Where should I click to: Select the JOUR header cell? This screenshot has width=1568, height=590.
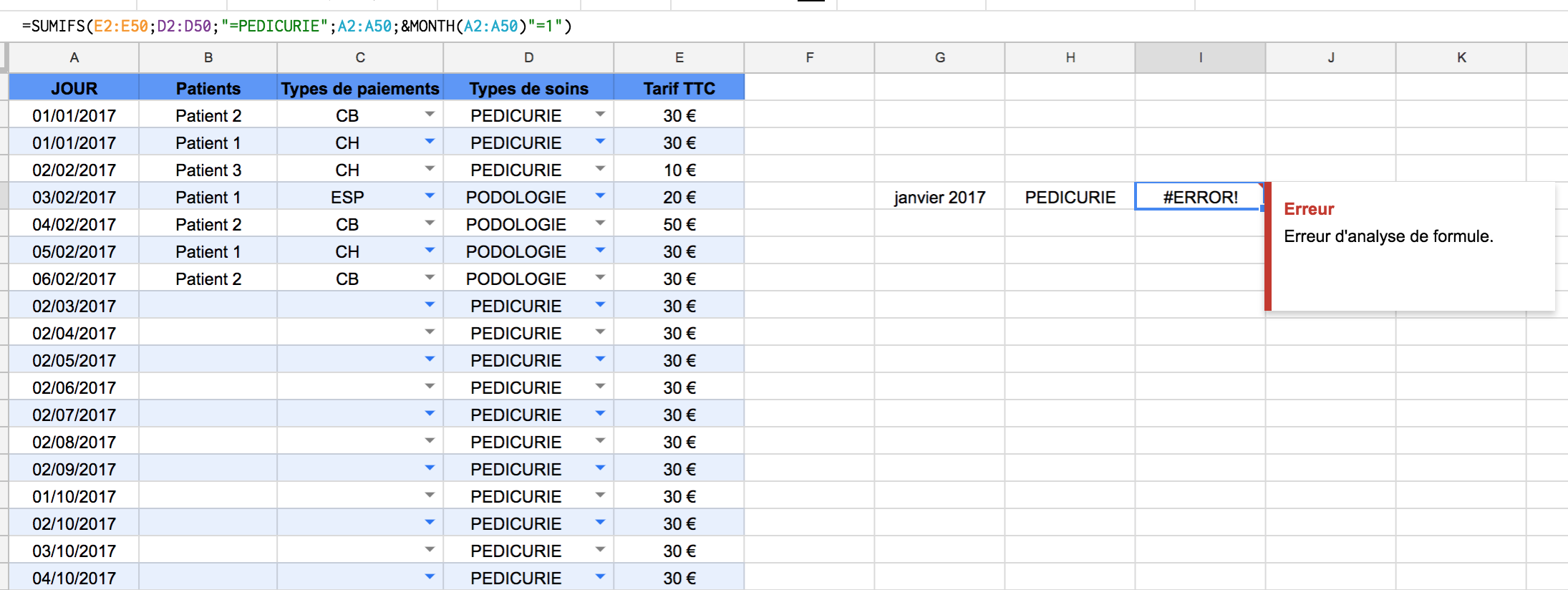[74, 87]
